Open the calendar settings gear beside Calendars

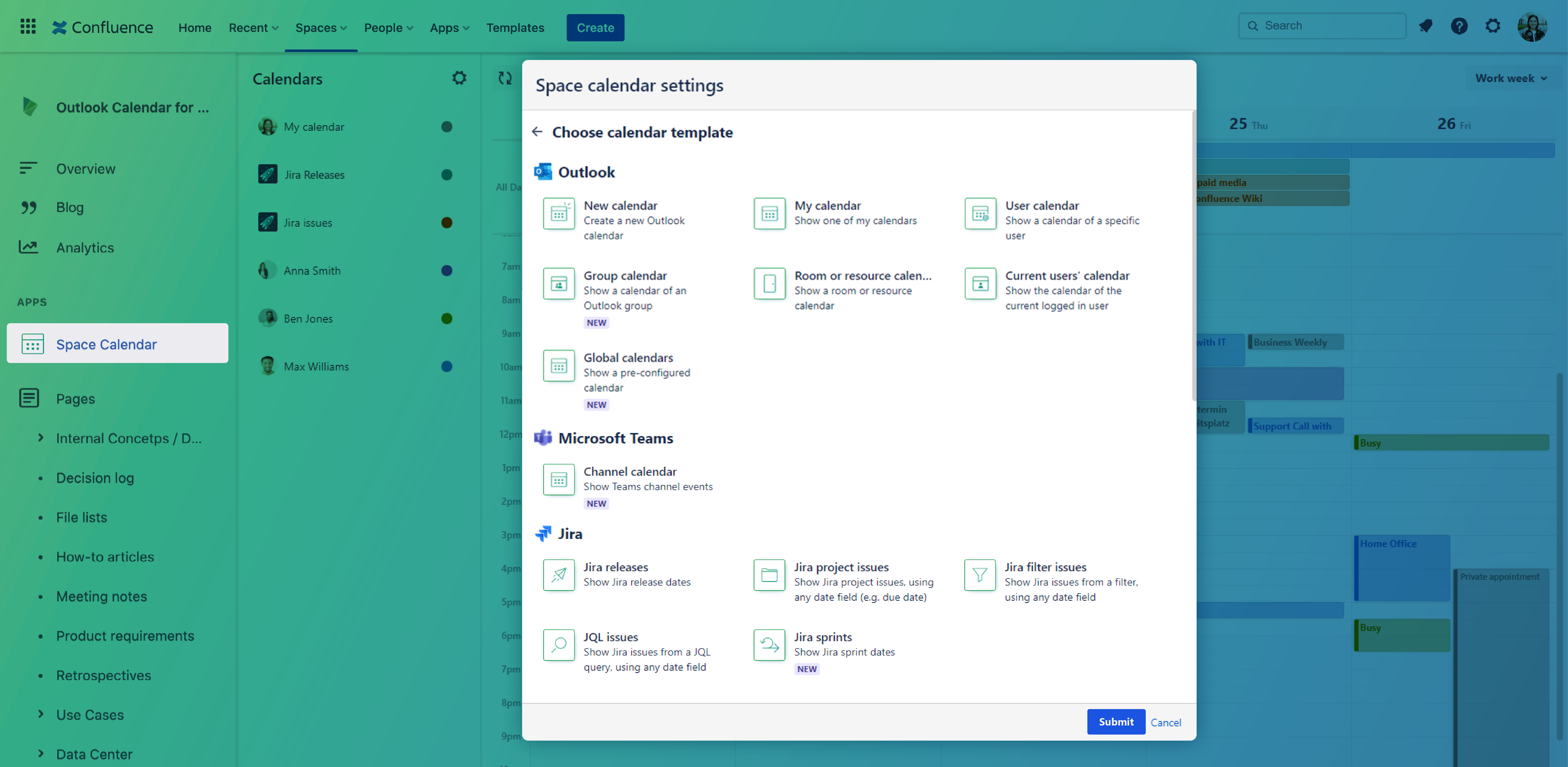pos(459,78)
